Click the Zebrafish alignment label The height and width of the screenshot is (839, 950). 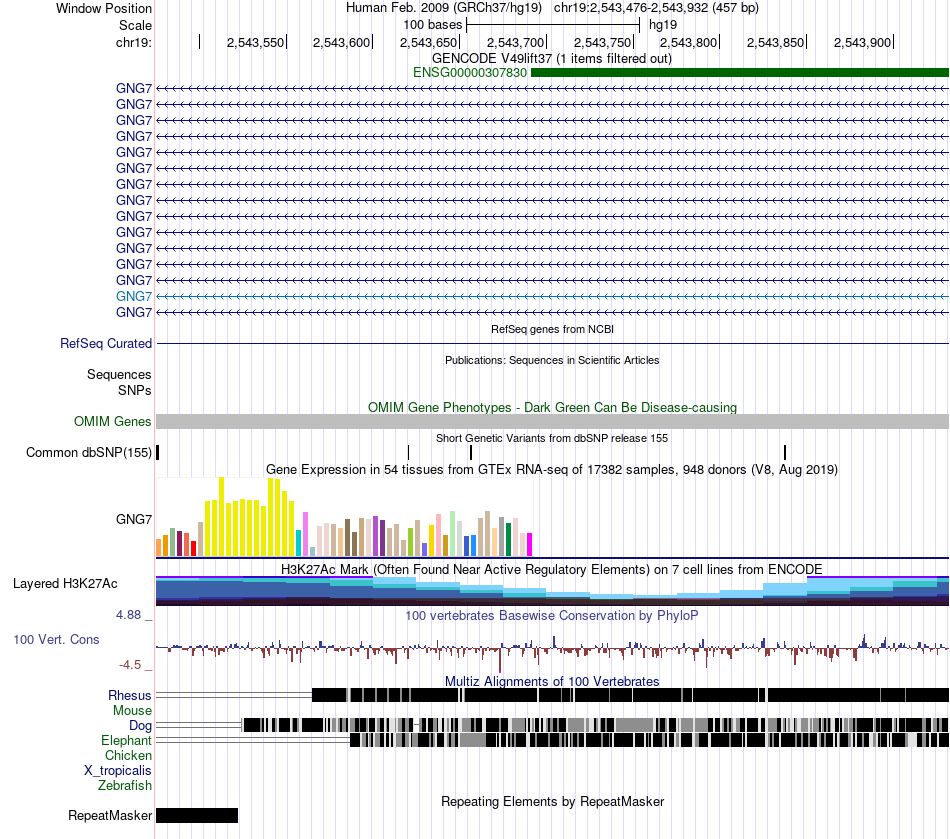coord(125,785)
